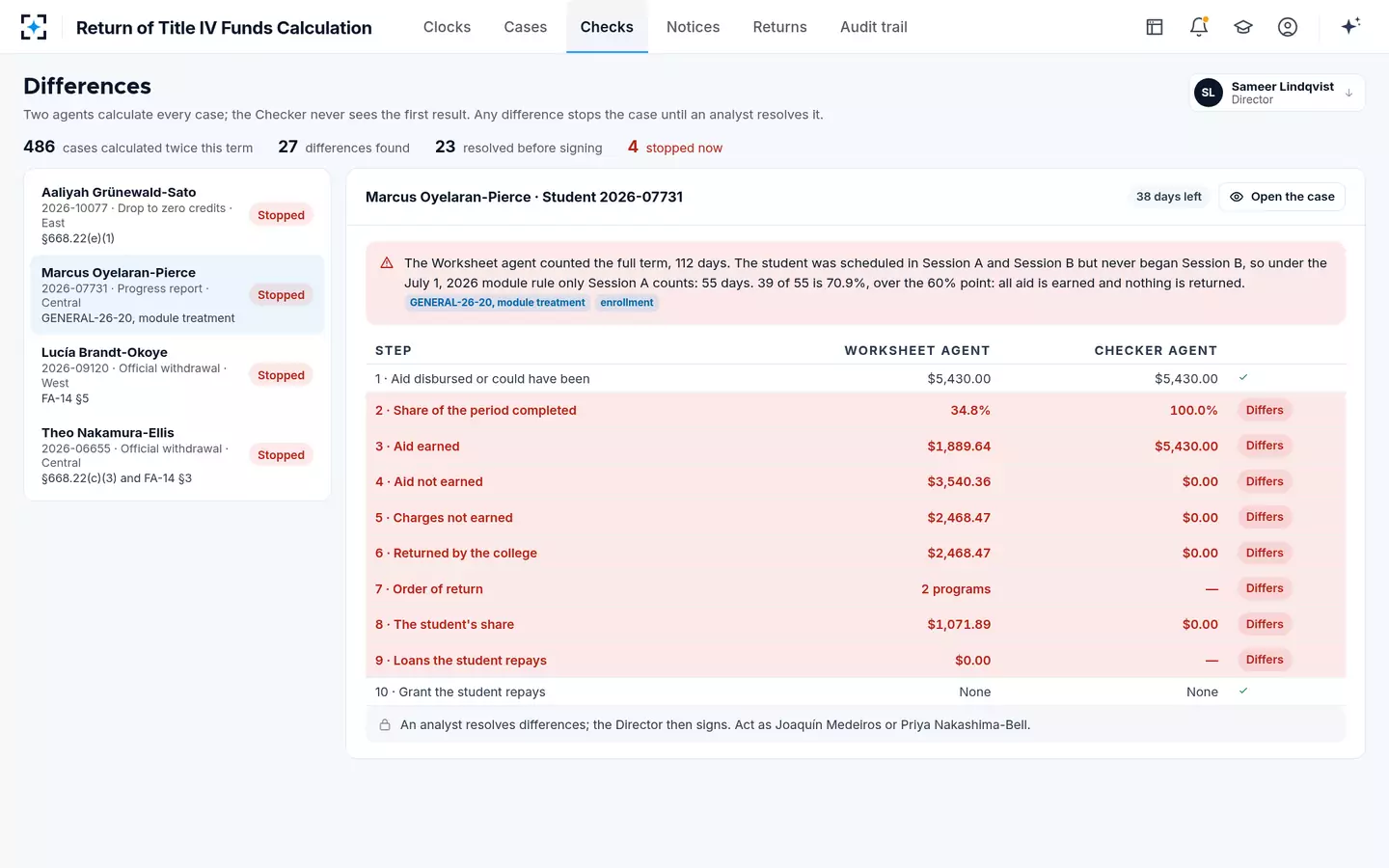1389x868 pixels.
Task: Click the lock icon in analyst note
Action: point(385,725)
